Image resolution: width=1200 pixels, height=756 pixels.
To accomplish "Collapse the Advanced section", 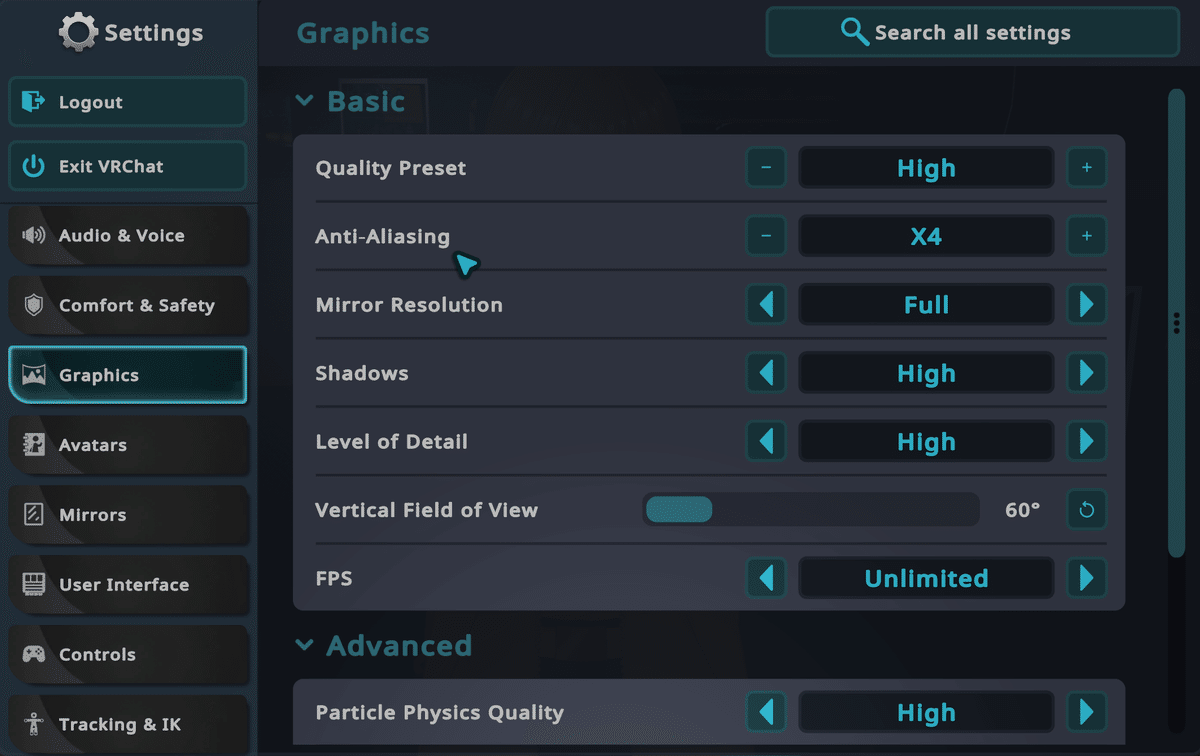I will [x=304, y=646].
